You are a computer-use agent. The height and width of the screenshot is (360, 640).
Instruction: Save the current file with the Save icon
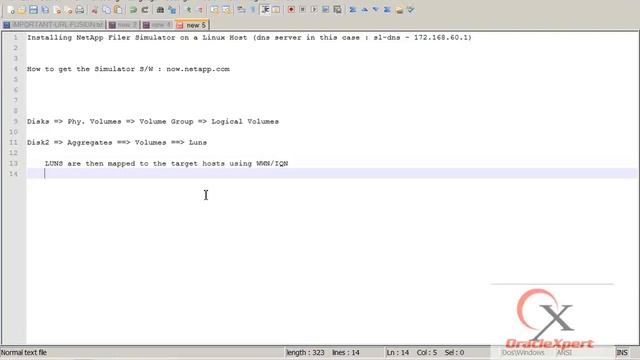pyautogui.click(x=33, y=10)
